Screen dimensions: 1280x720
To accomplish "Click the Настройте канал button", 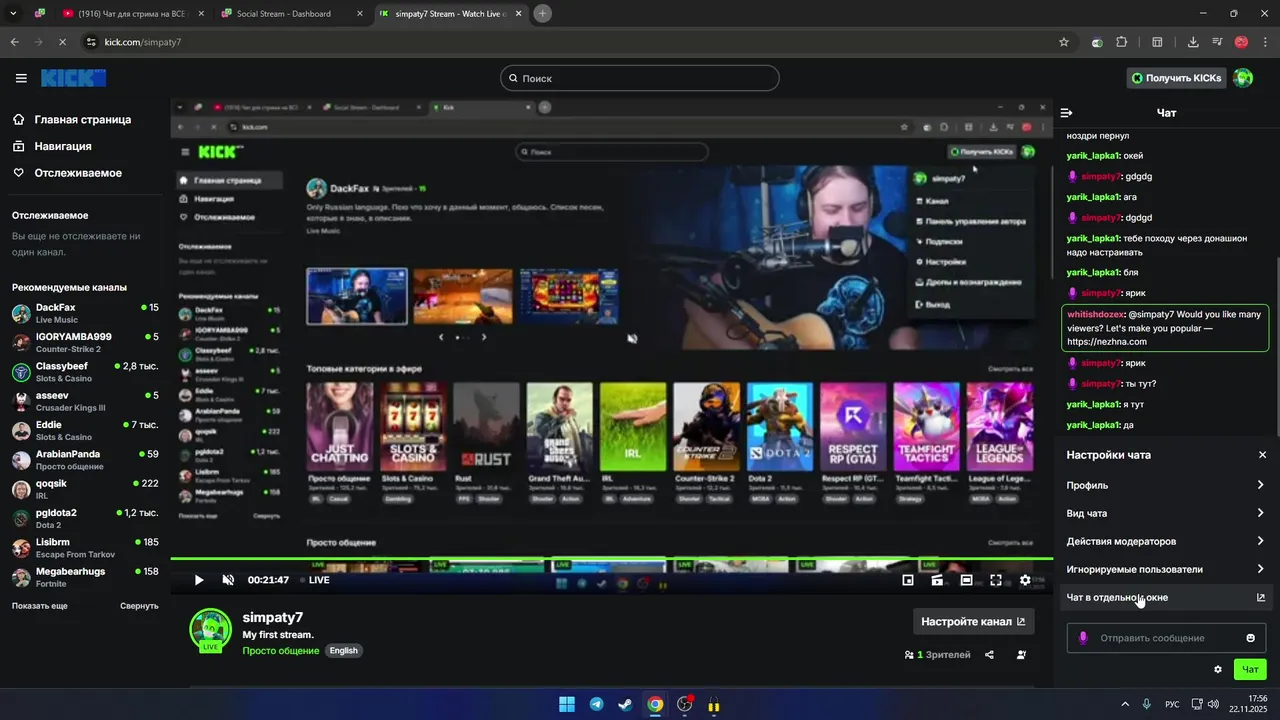I will [x=973, y=621].
